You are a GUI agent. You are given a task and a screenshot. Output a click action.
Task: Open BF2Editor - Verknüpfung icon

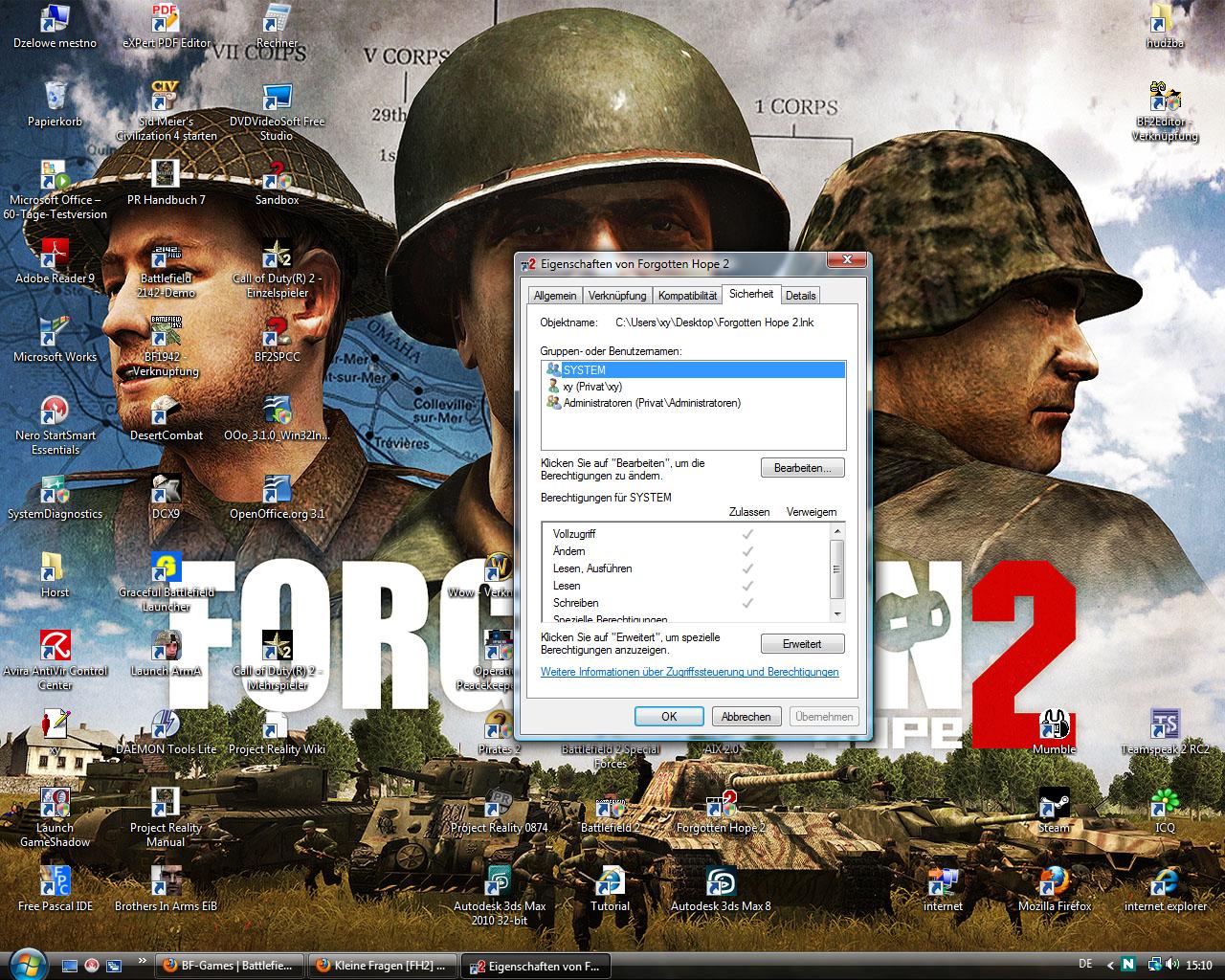[1165, 111]
